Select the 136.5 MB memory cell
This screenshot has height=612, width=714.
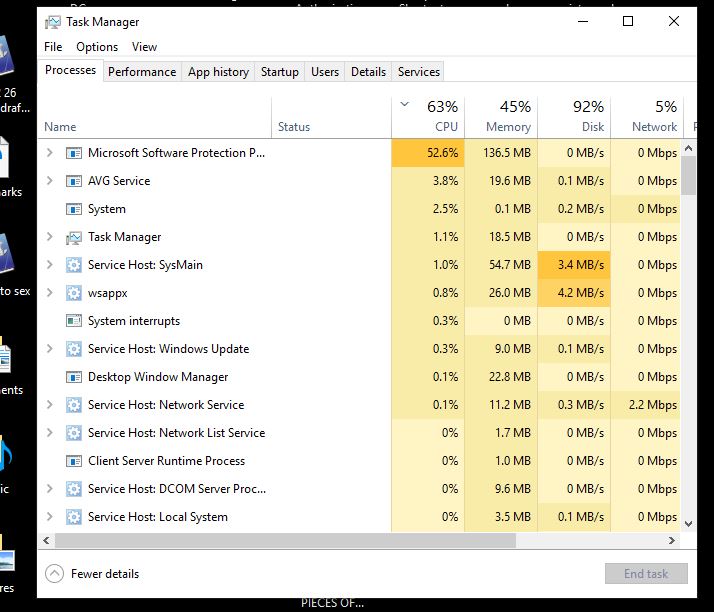pyautogui.click(x=501, y=153)
